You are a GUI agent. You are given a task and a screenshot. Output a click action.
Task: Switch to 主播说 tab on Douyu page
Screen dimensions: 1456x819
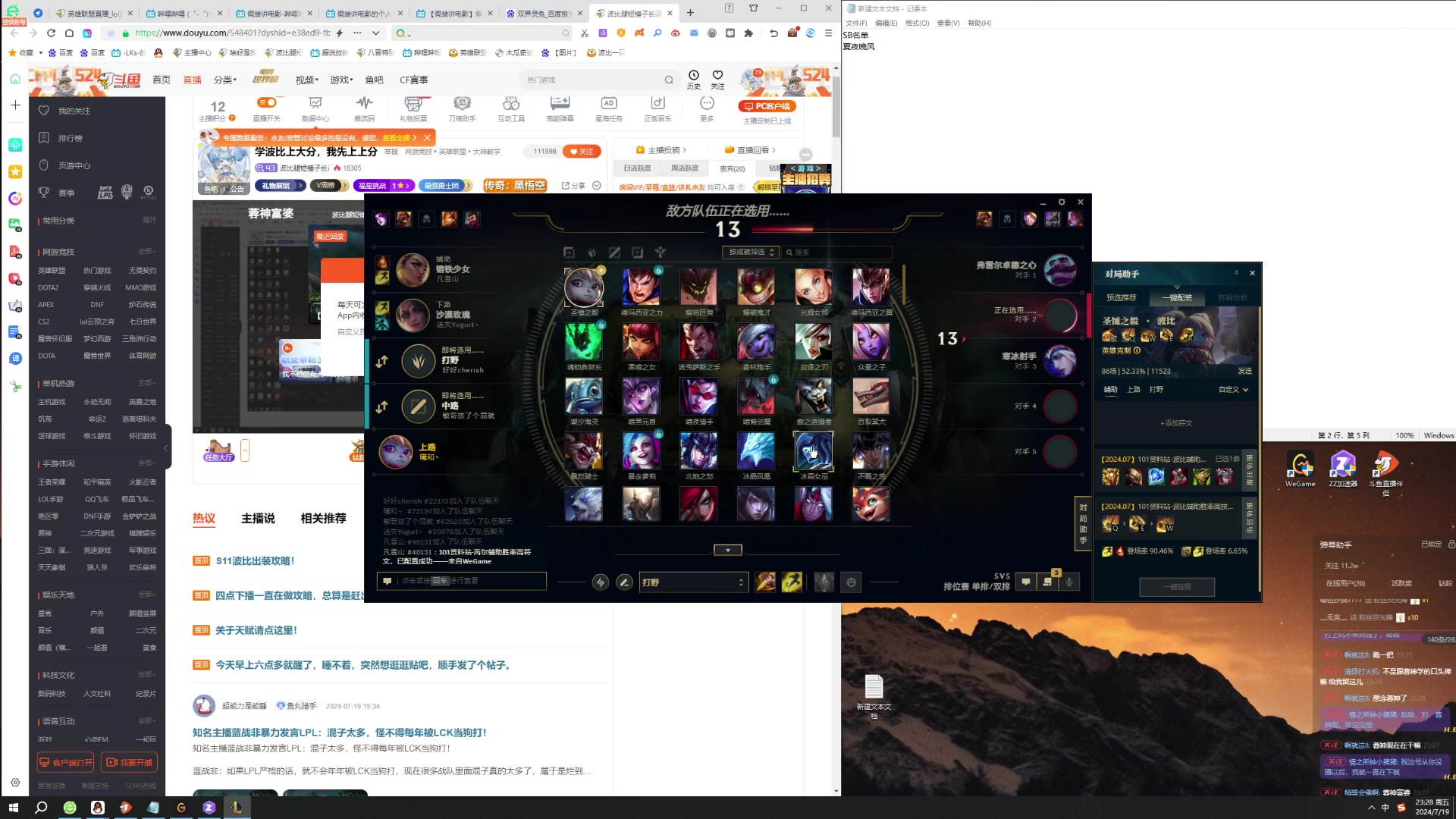(258, 518)
